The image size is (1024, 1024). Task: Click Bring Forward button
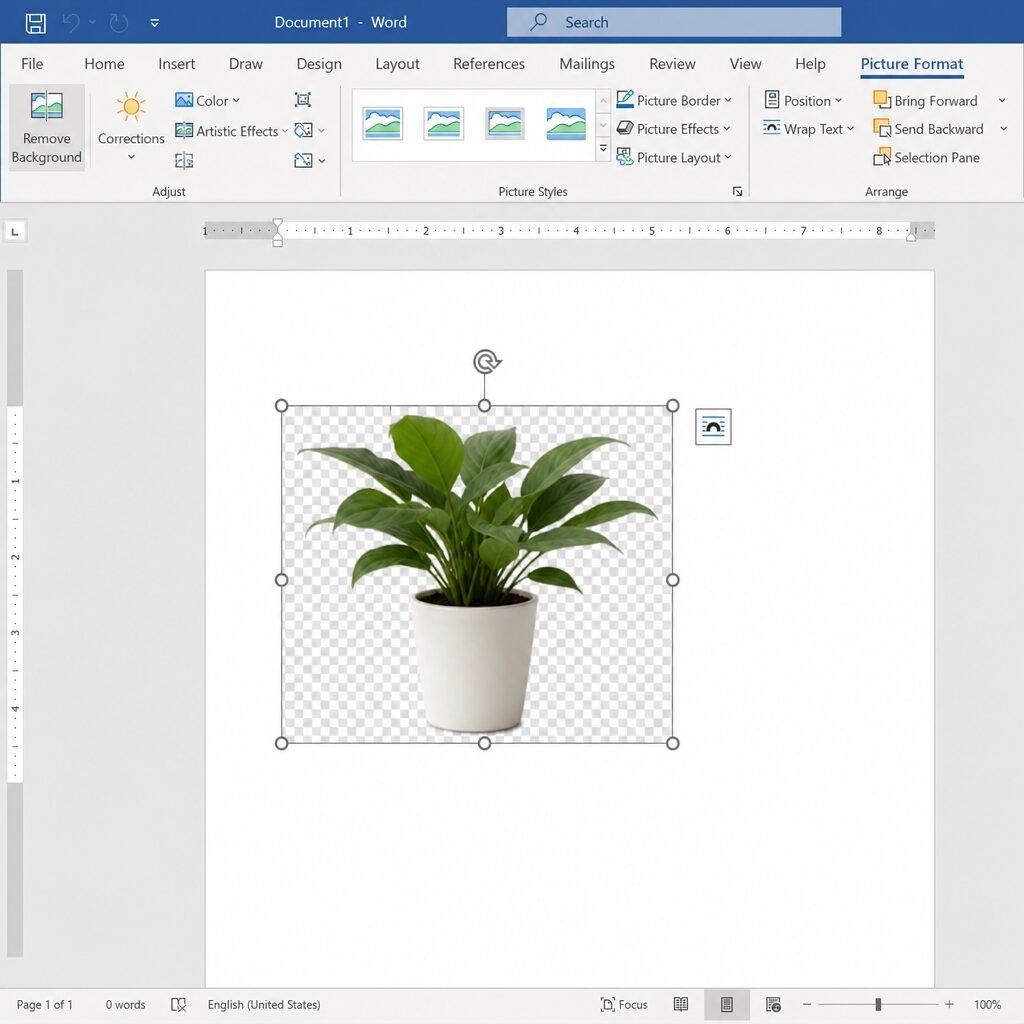pyautogui.click(x=925, y=101)
